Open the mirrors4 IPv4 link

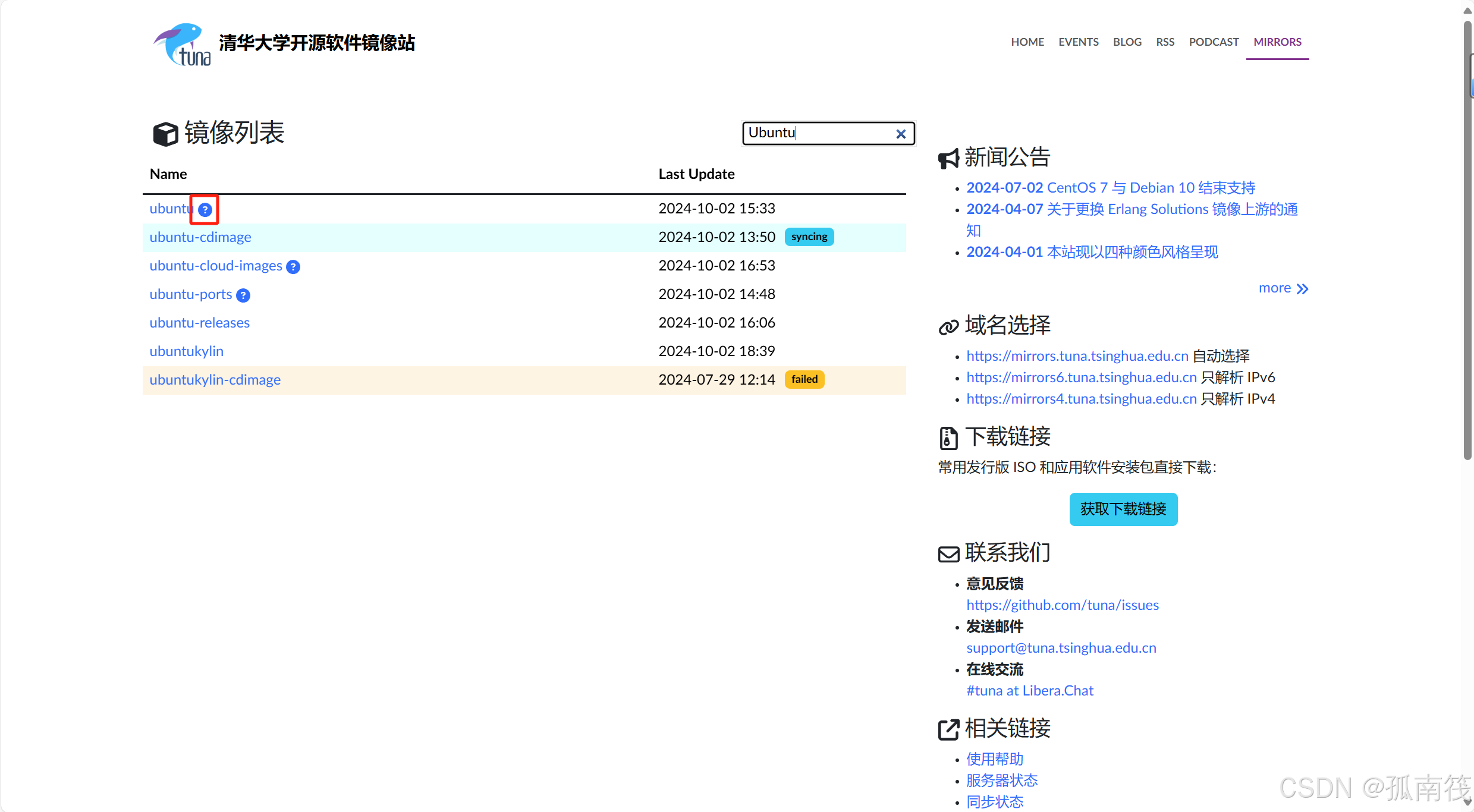click(x=1082, y=399)
